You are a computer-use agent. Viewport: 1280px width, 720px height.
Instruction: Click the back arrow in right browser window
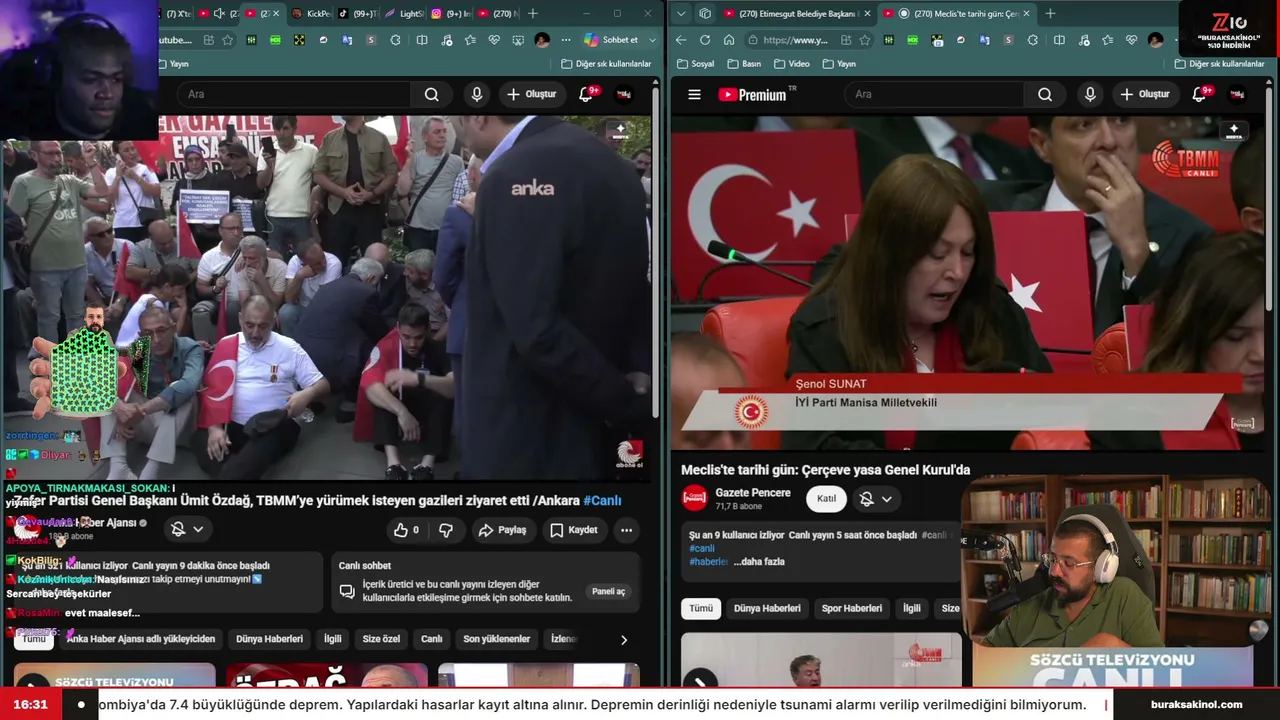click(x=681, y=40)
